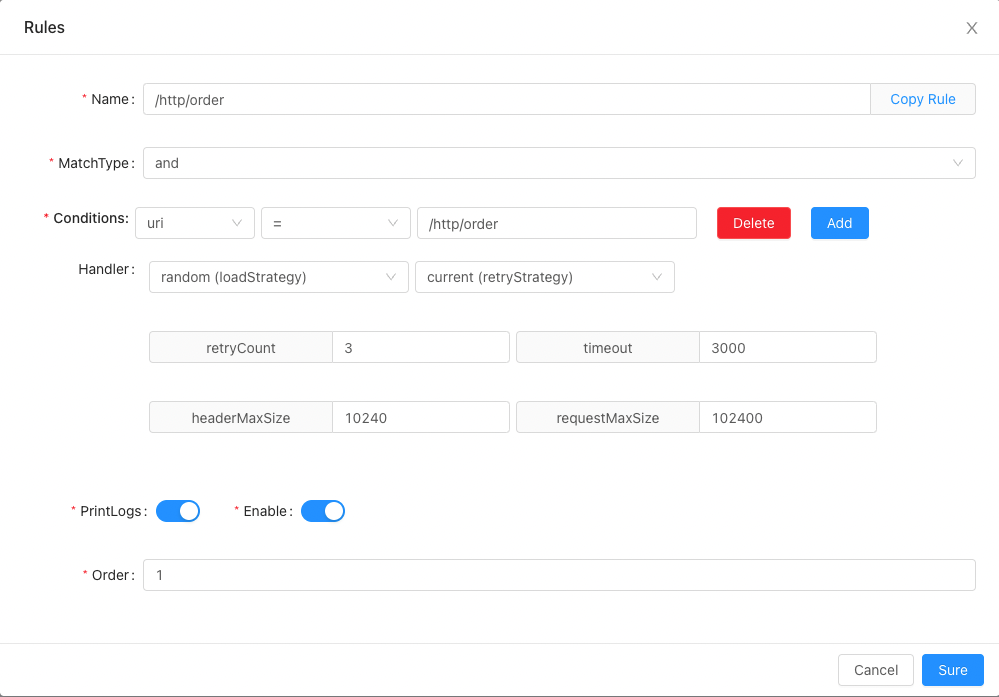Click the headerMaxSize value field
The image size is (999, 697).
click(420, 418)
